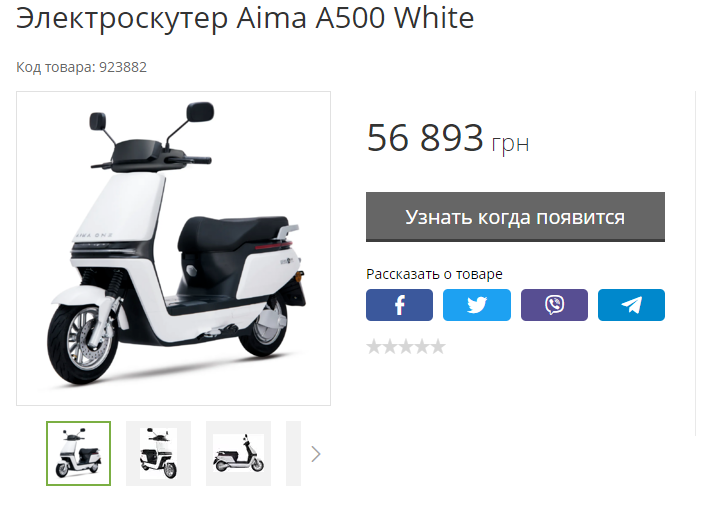Viewport: 721px width, 505px height.
Task: Rate product two stars
Action: (x=390, y=346)
